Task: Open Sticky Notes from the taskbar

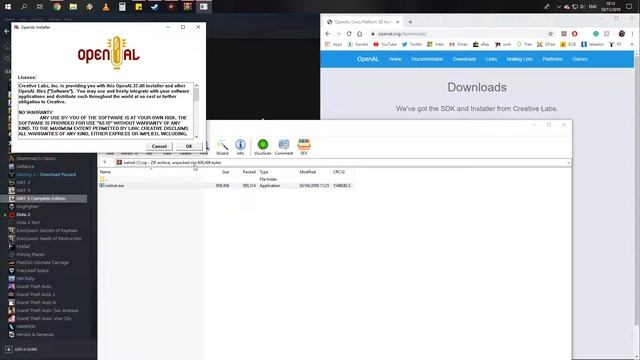Action: 138,7
